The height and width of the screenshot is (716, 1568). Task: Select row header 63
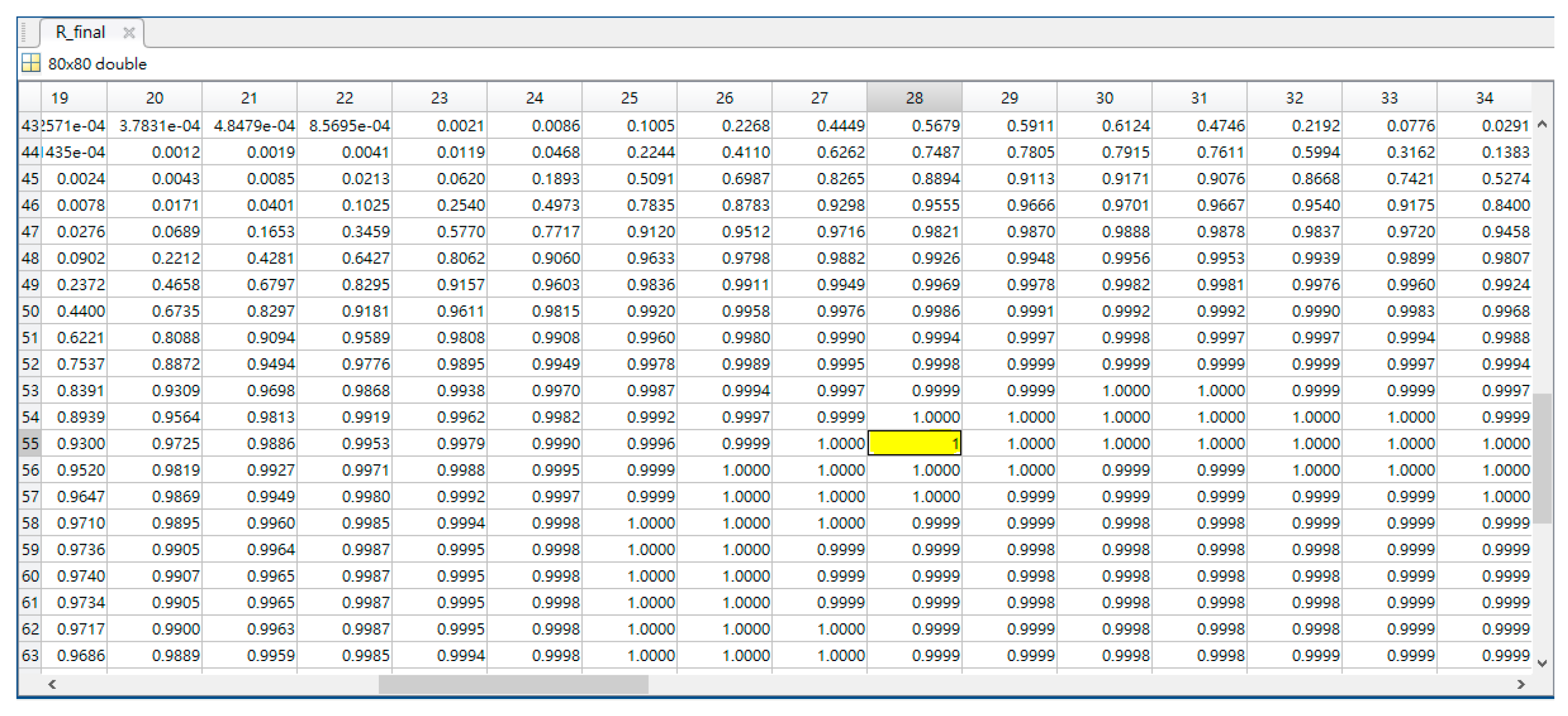(30, 655)
